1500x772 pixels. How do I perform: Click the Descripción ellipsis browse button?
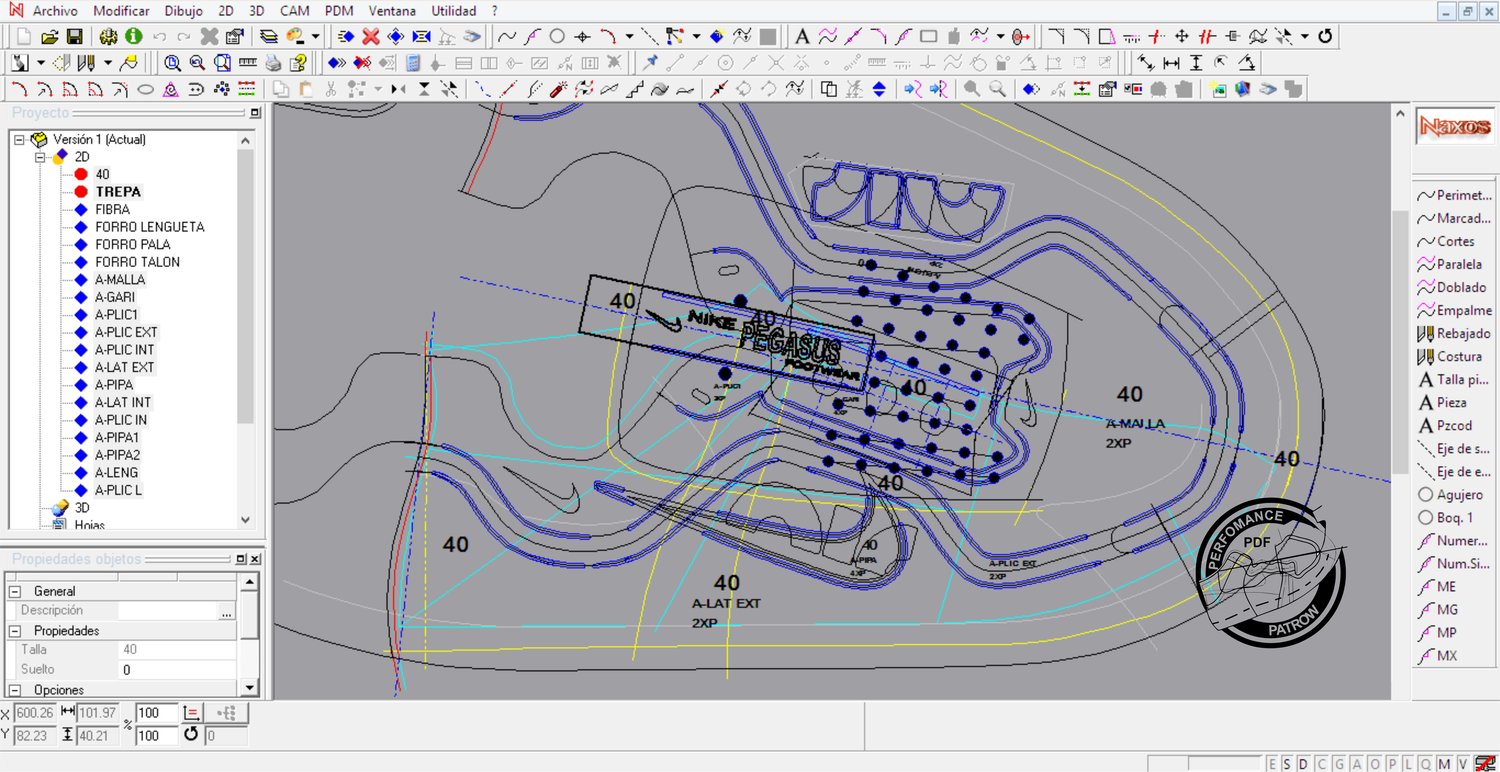click(227, 611)
